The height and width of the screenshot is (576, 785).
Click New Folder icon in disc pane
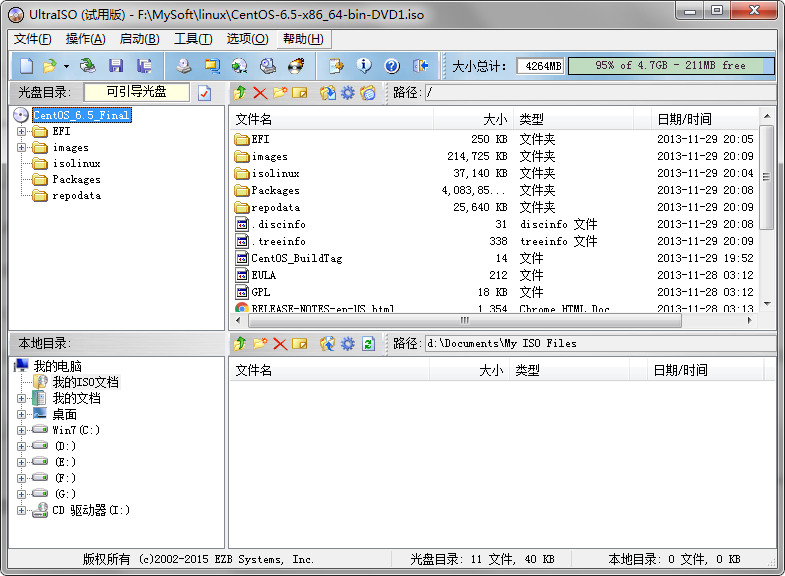click(280, 93)
